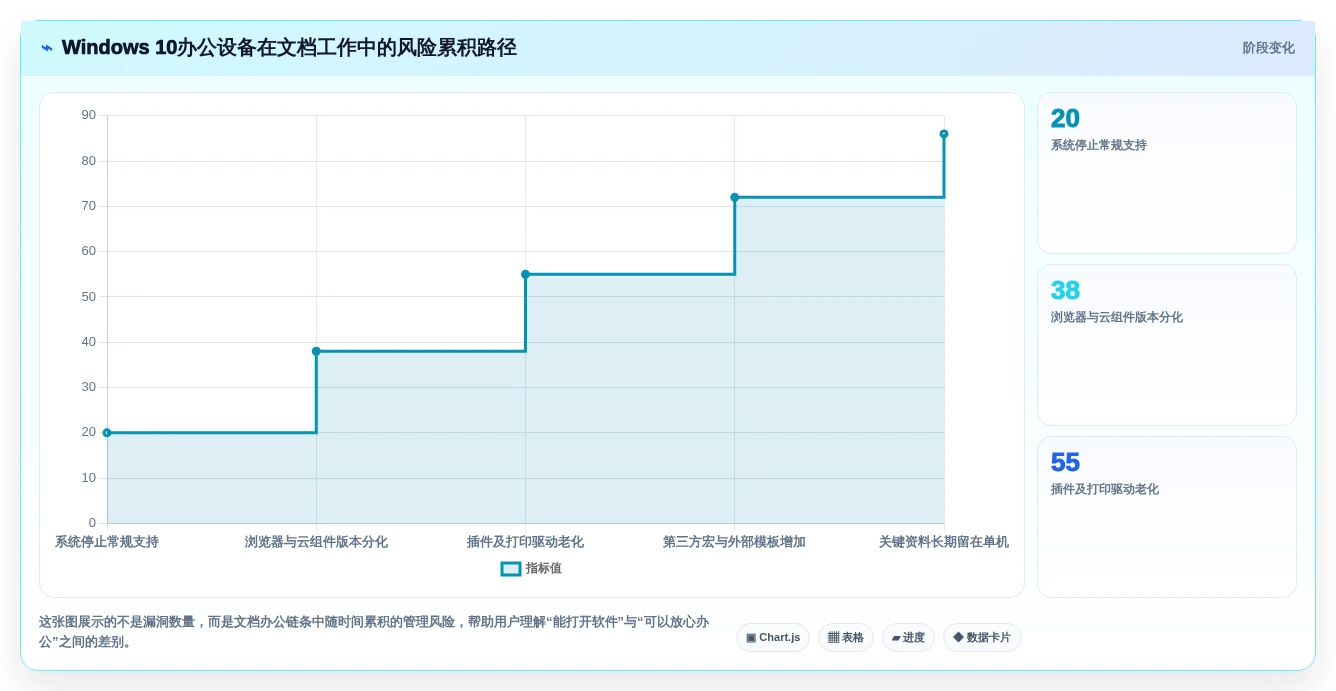Click the card caption 插件及打印驱动老化
Image resolution: width=1336 pixels, height=691 pixels.
tap(1105, 489)
